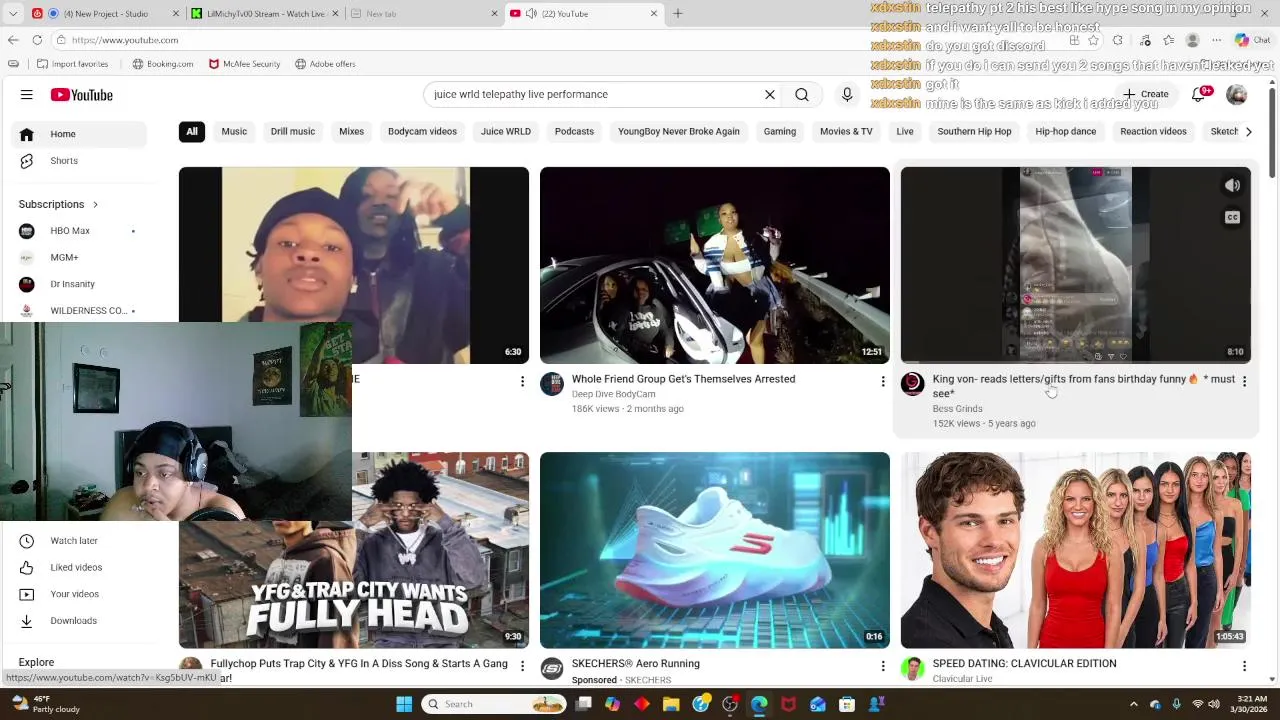The width and height of the screenshot is (1280, 720).
Task: Open browser settings ellipsis menu
Action: (1216, 40)
